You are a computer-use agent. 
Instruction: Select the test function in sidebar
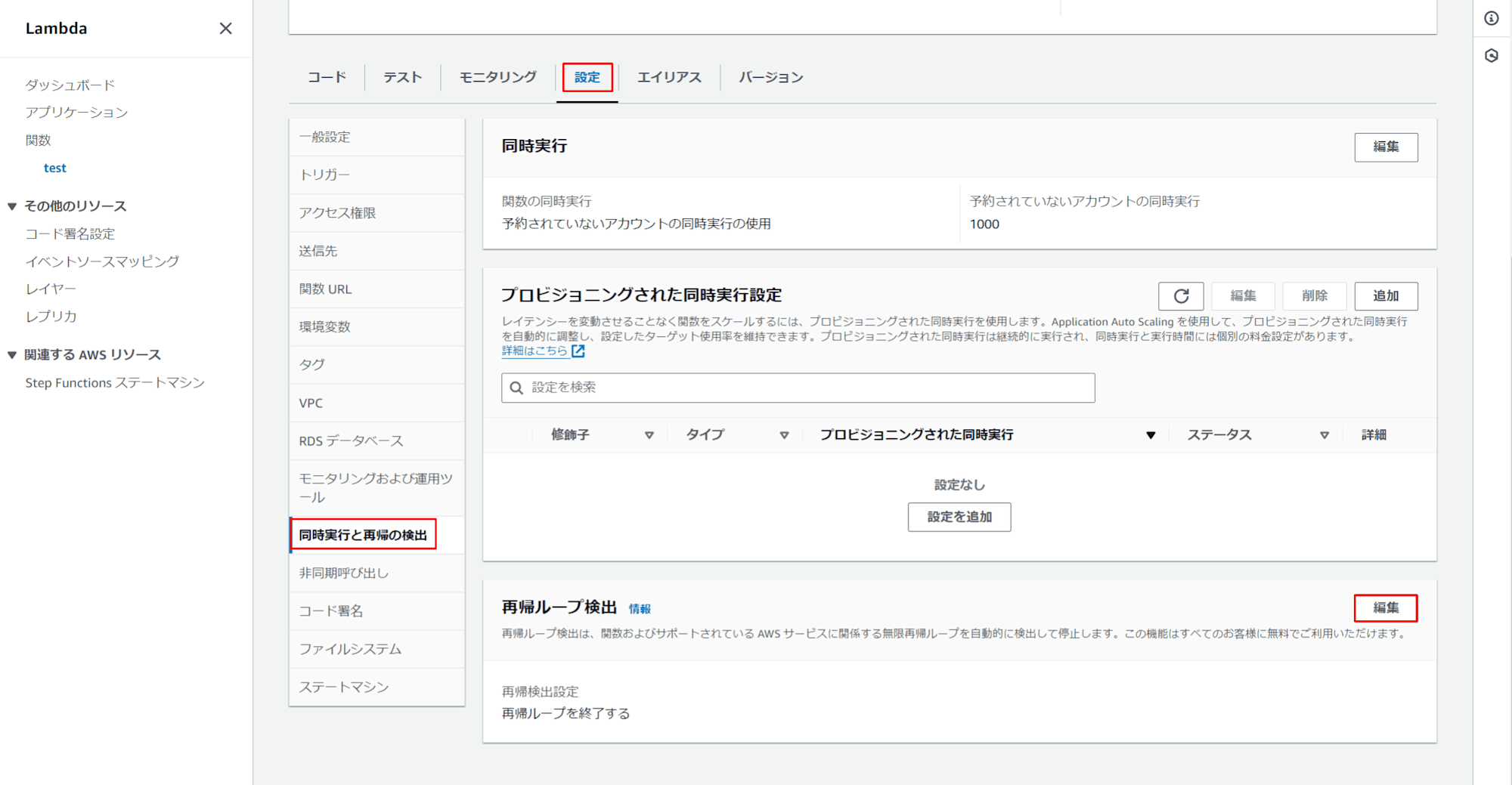tap(55, 168)
